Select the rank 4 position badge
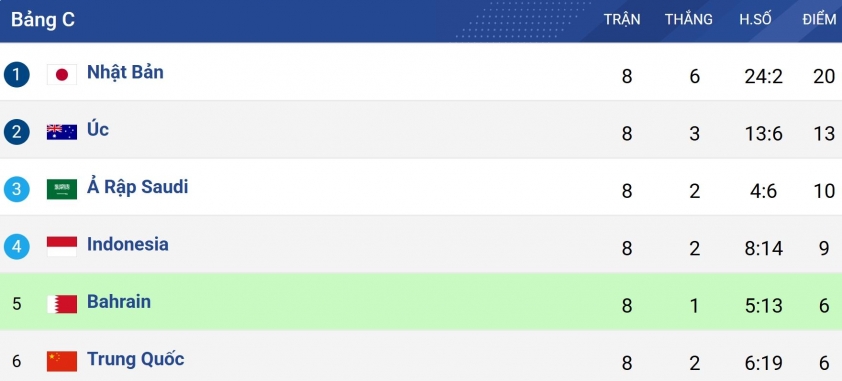The image size is (842, 381). (17, 247)
